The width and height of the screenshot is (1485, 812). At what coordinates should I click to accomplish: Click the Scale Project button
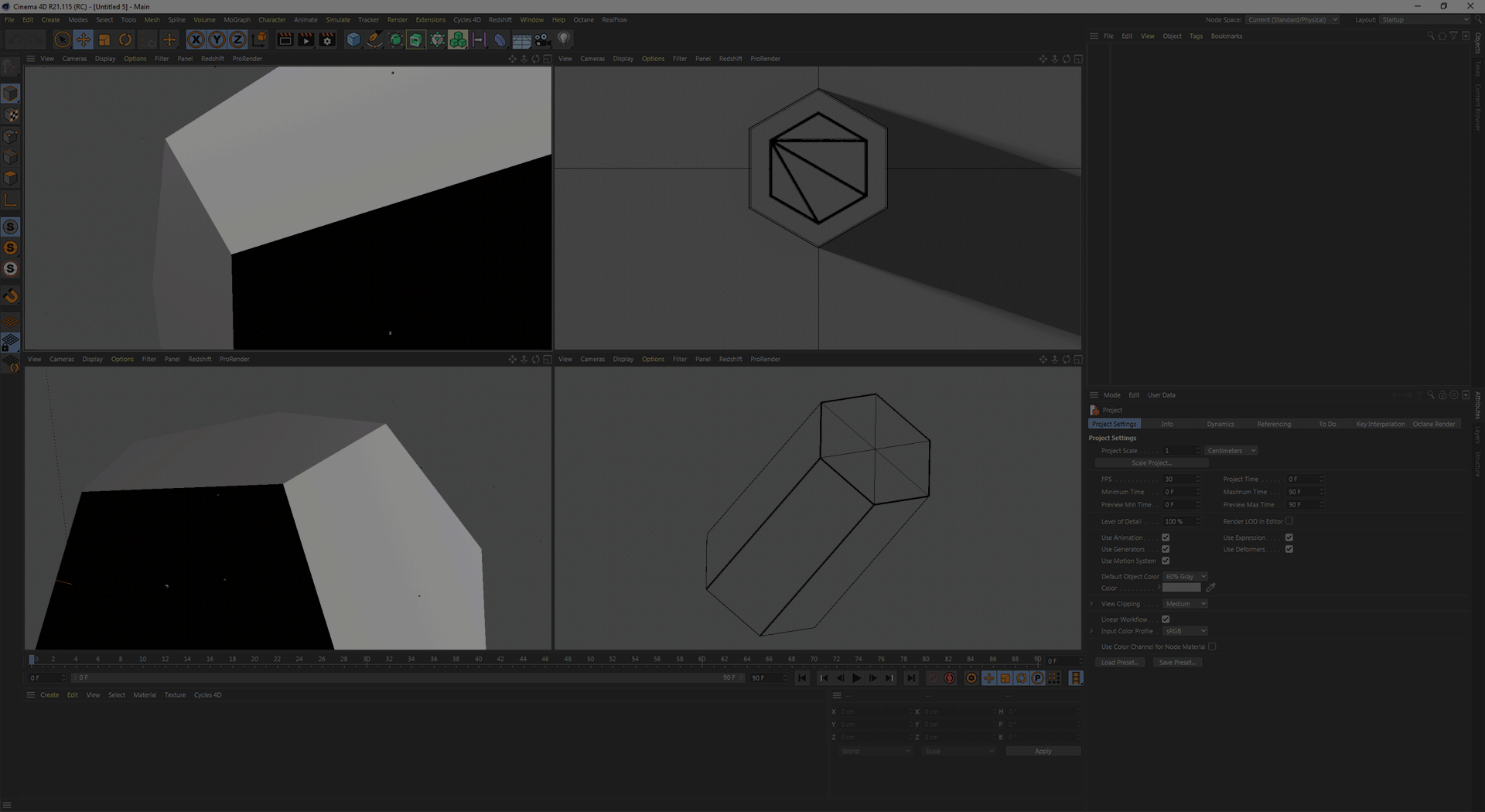[x=1152, y=463]
